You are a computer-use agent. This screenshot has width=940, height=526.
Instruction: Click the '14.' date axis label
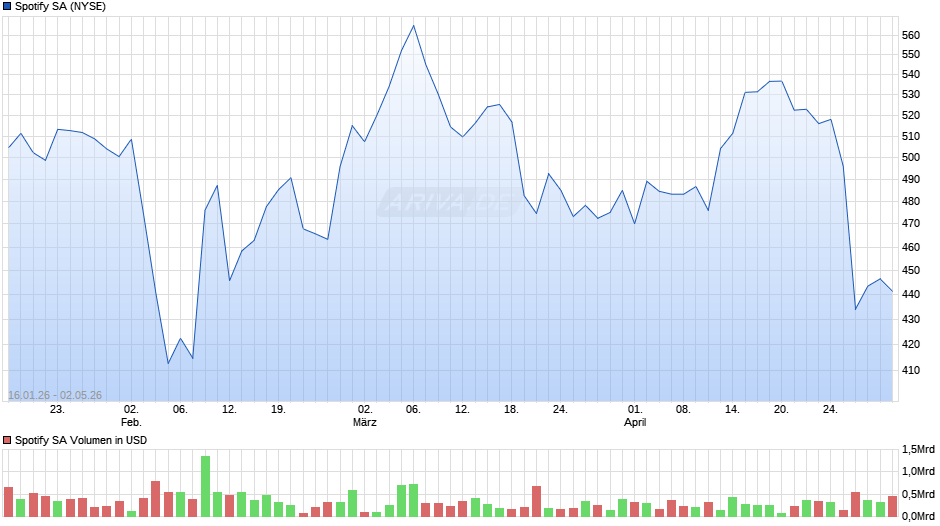[732, 410]
